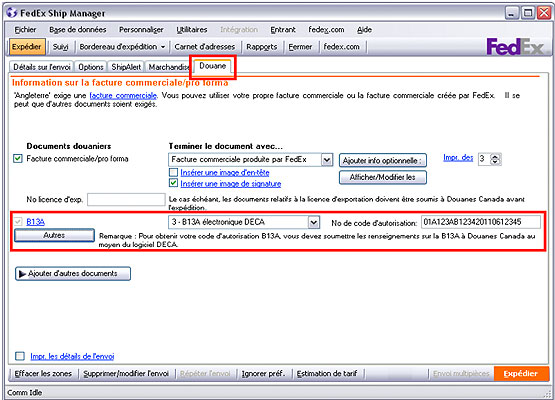Switch to the Marchandise tab
This screenshot has width=555, height=400.
coord(168,67)
